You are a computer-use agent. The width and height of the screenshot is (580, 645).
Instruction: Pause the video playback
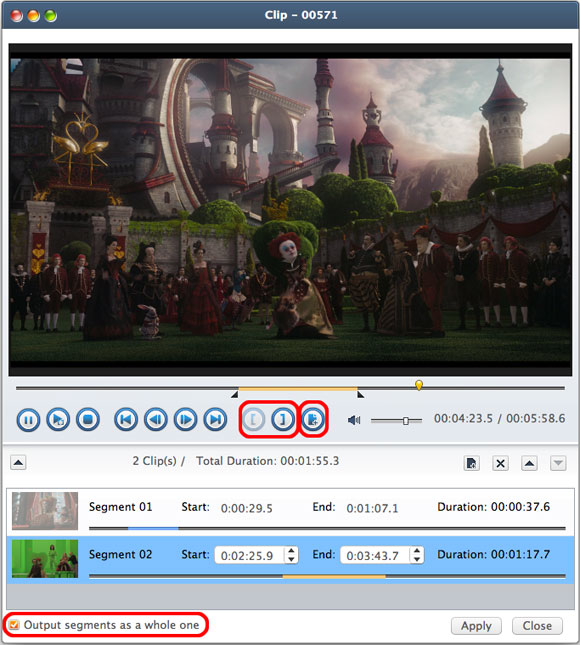click(x=28, y=420)
